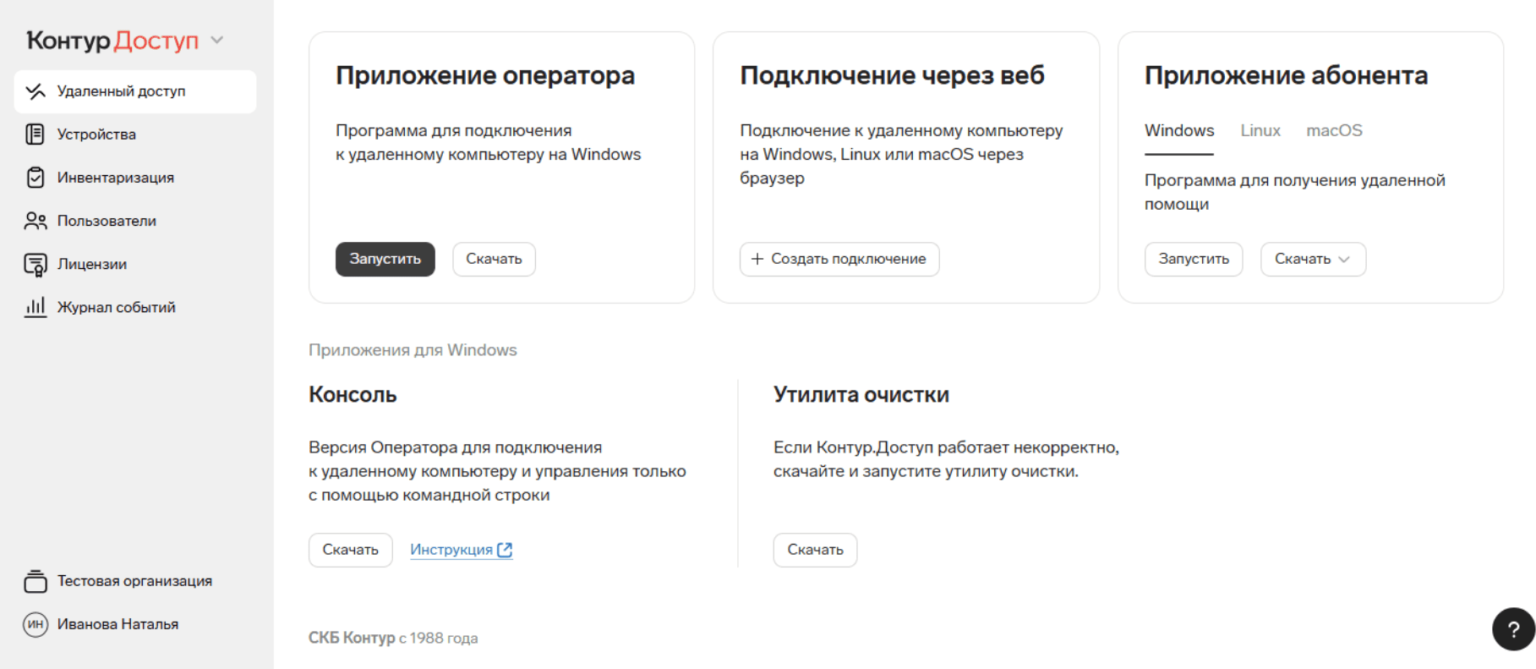Click the Пользователи people icon
The image size is (1536, 669).
[x=36, y=221]
